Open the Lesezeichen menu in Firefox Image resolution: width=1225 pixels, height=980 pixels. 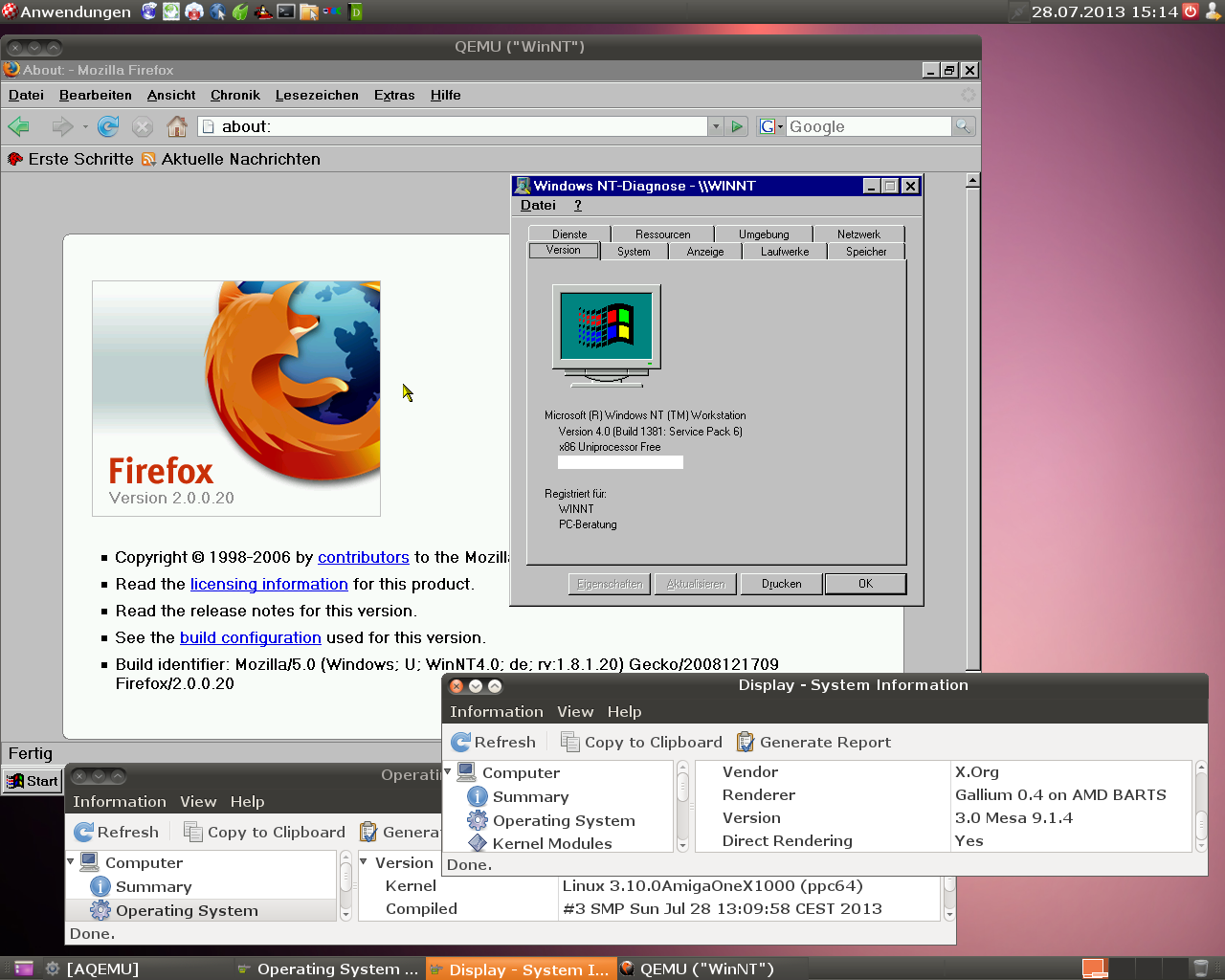coord(317,95)
